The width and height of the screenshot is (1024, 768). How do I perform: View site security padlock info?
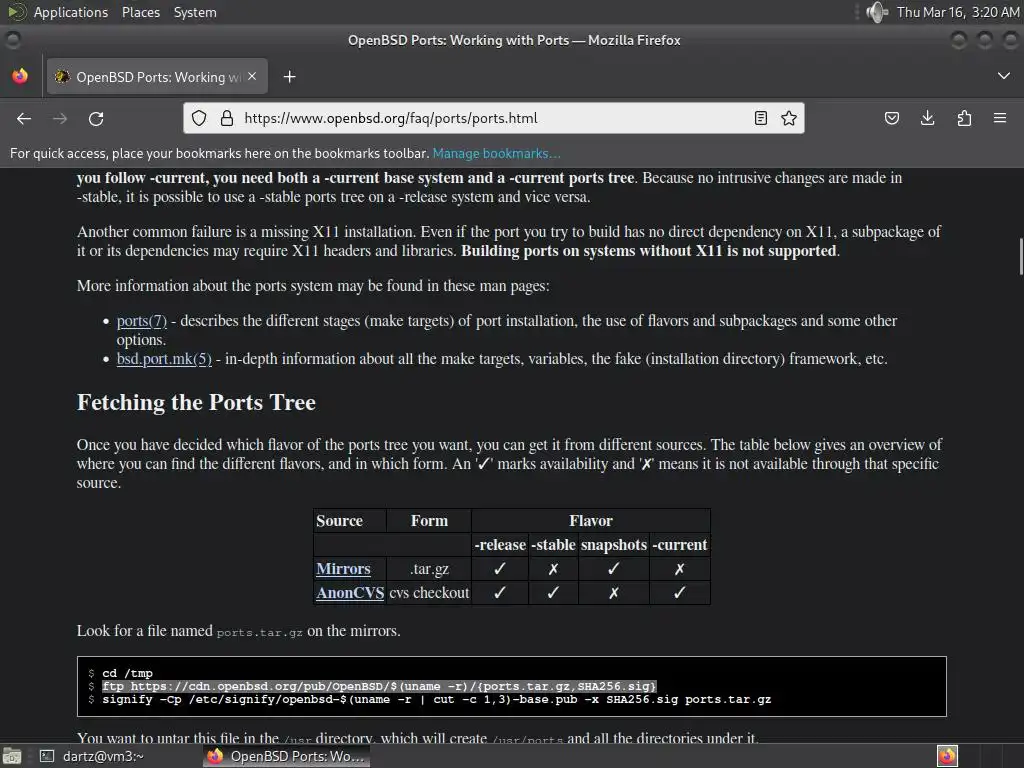pyautogui.click(x=227, y=118)
